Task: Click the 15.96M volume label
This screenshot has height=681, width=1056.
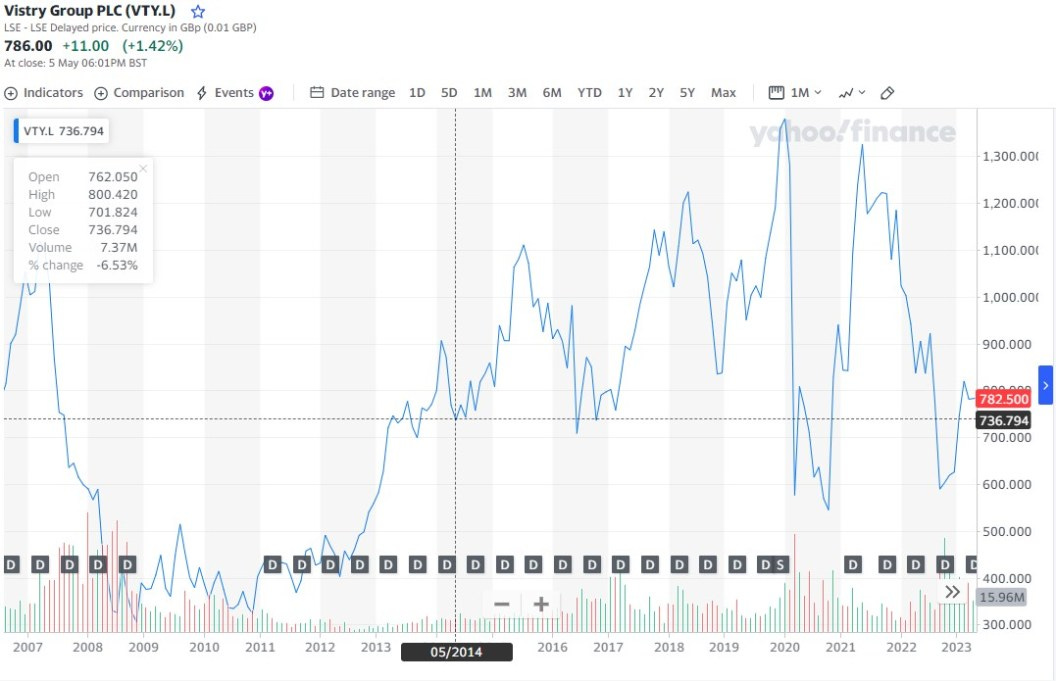Action: click(x=1001, y=597)
